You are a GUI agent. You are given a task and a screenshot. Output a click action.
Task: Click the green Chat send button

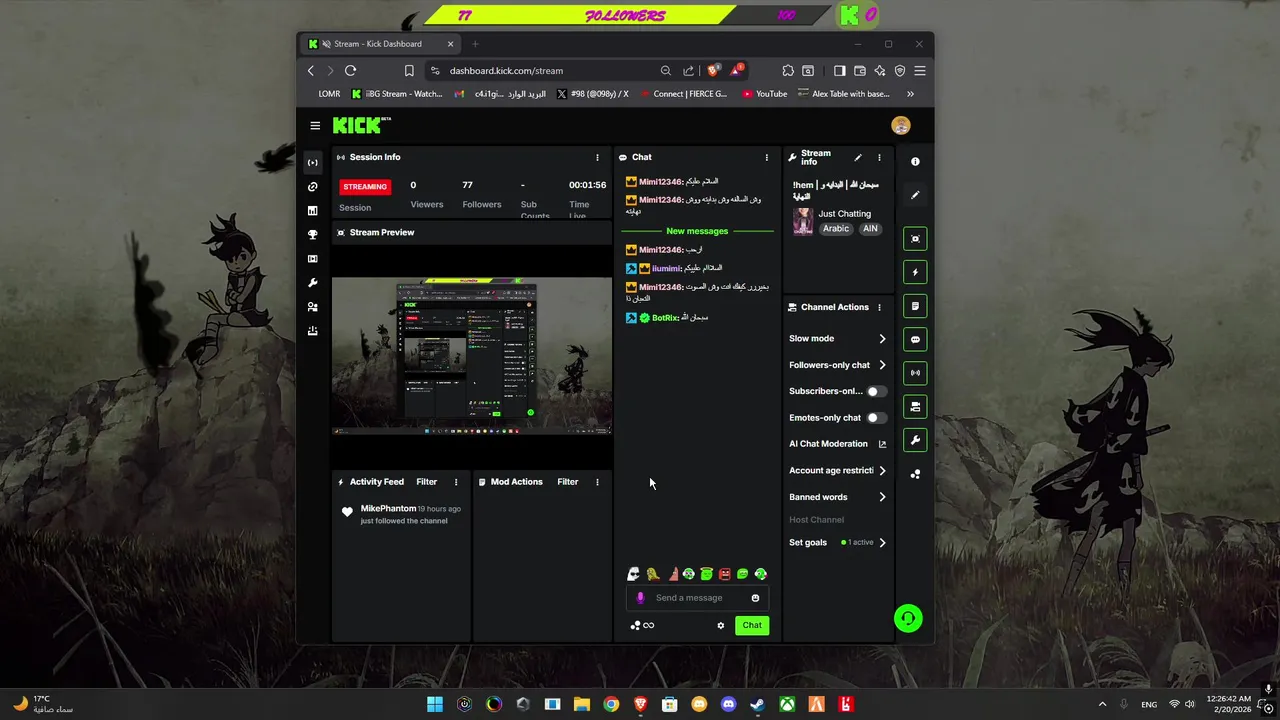click(752, 625)
